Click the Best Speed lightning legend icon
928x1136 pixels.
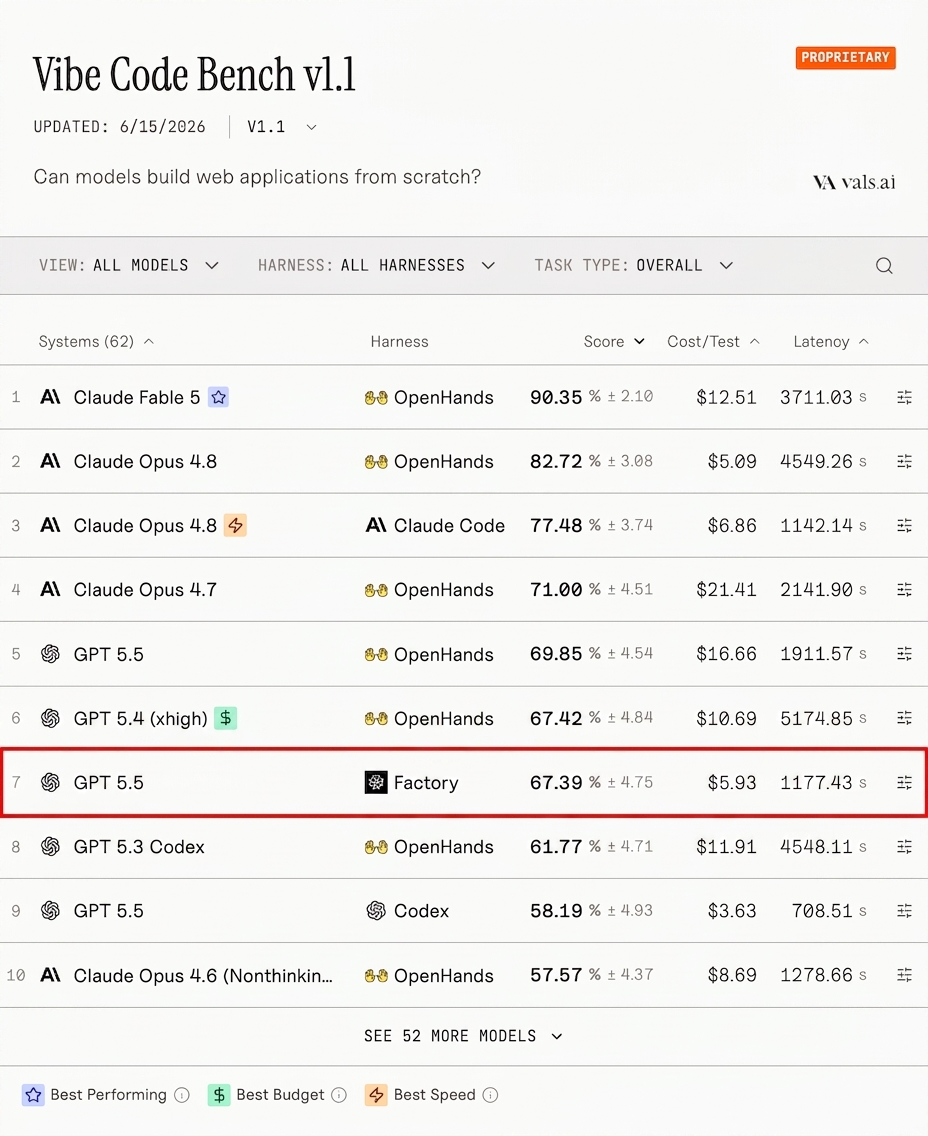pos(376,1095)
